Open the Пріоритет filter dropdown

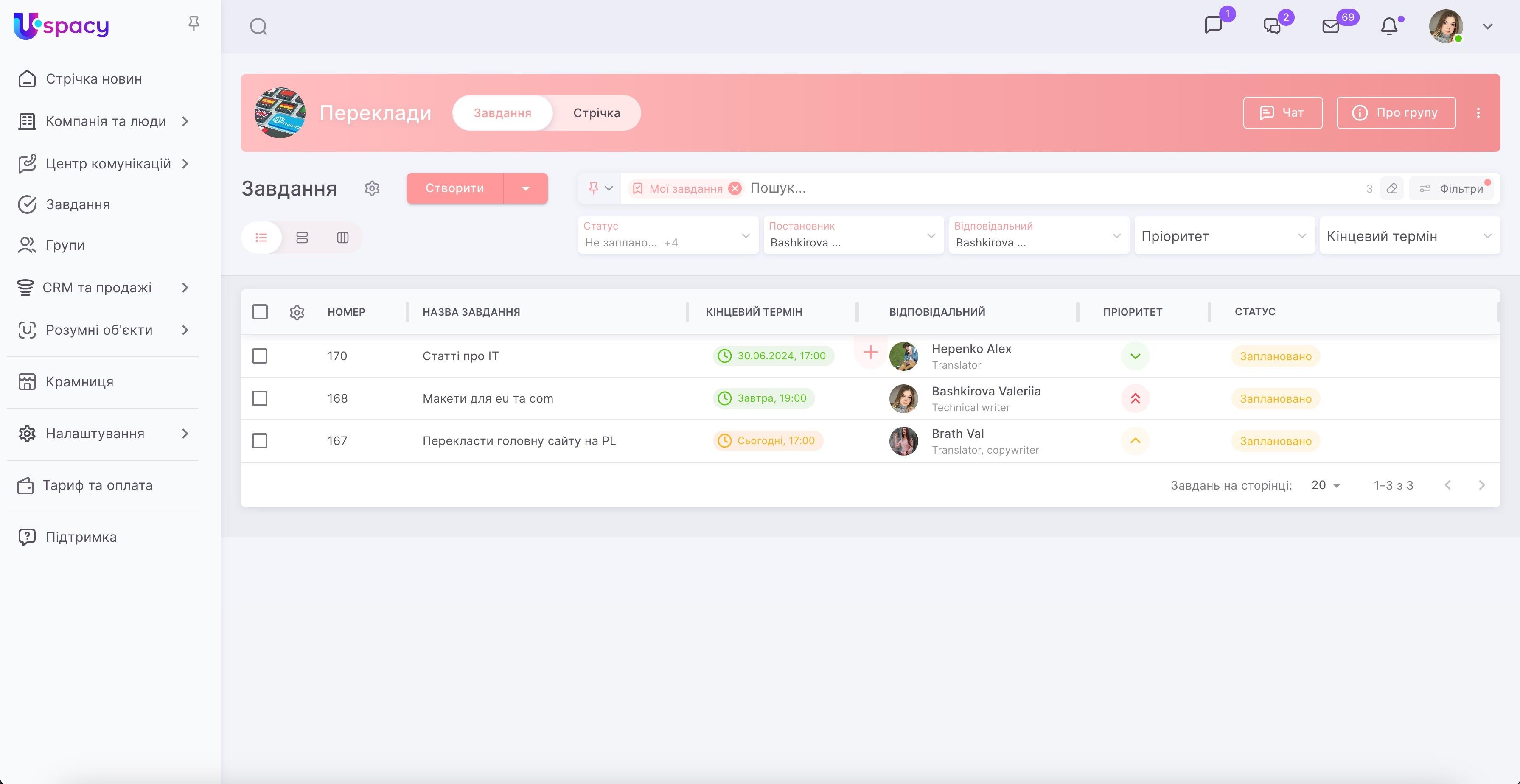point(1224,236)
